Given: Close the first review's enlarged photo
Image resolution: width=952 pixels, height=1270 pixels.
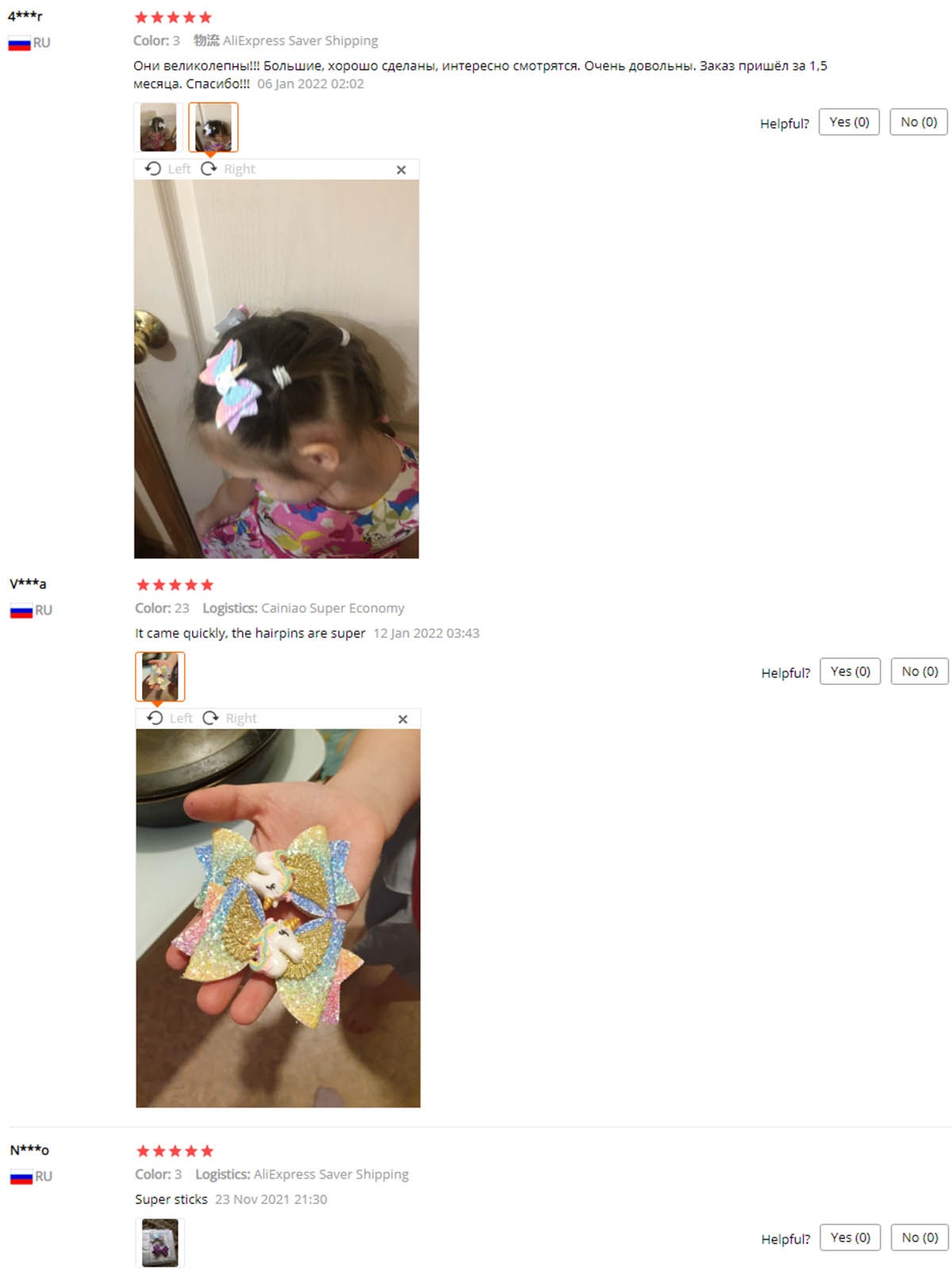Looking at the screenshot, I should 401,170.
